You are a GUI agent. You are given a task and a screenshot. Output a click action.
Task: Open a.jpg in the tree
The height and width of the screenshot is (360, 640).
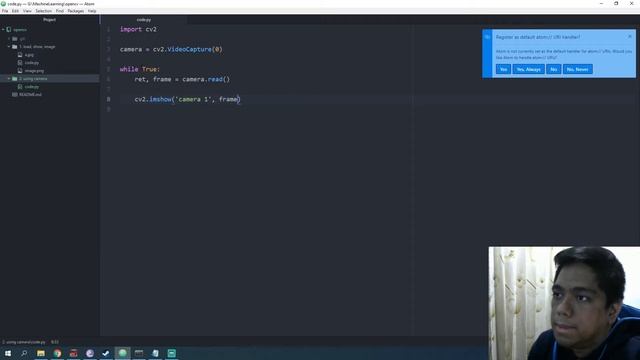click(x=29, y=55)
